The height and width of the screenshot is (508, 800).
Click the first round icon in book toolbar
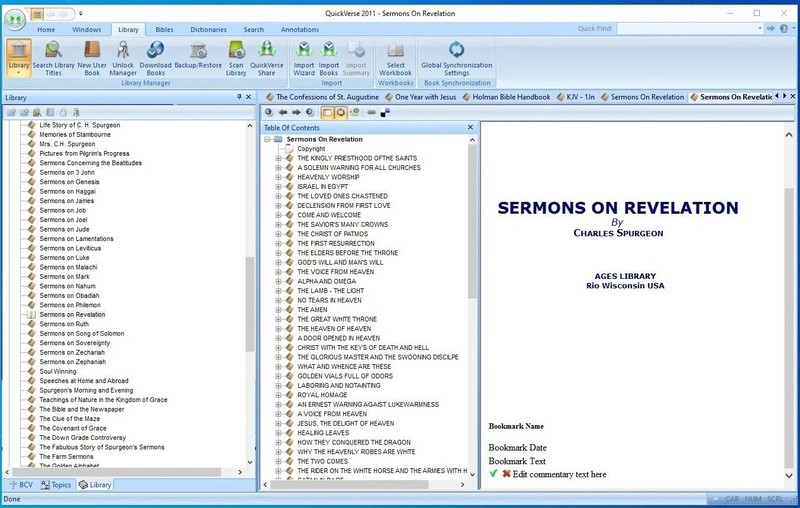point(269,112)
